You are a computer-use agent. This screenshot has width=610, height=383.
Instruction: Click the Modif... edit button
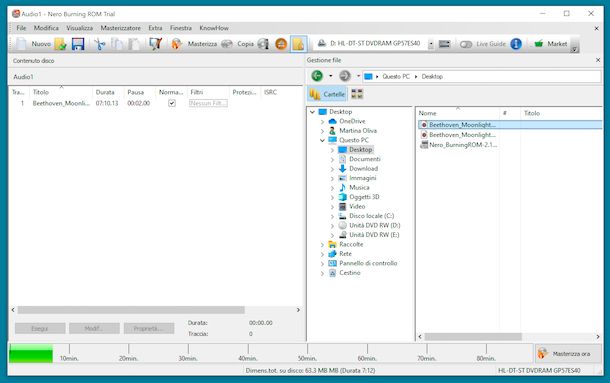coord(94,329)
